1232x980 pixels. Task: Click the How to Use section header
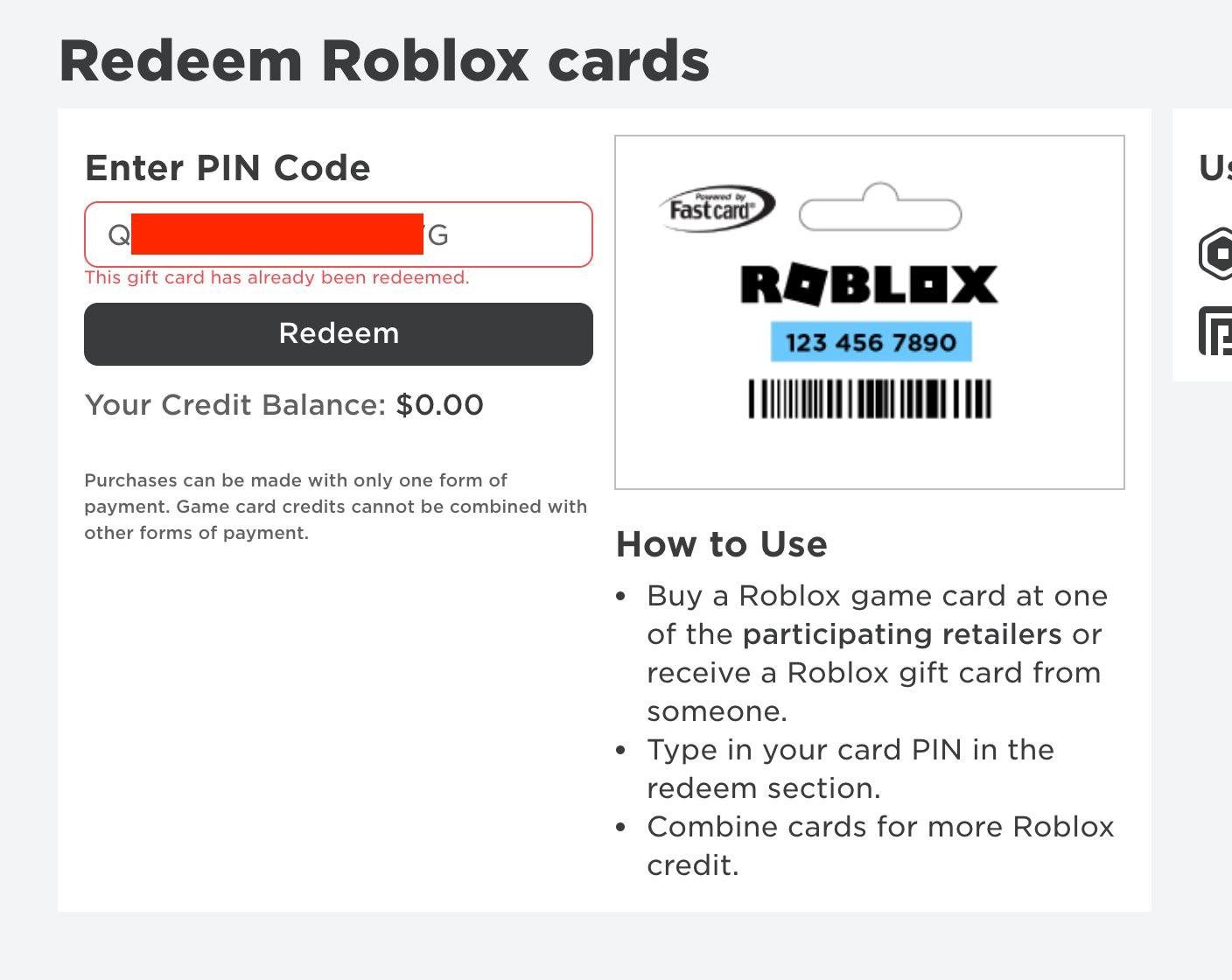click(x=722, y=543)
